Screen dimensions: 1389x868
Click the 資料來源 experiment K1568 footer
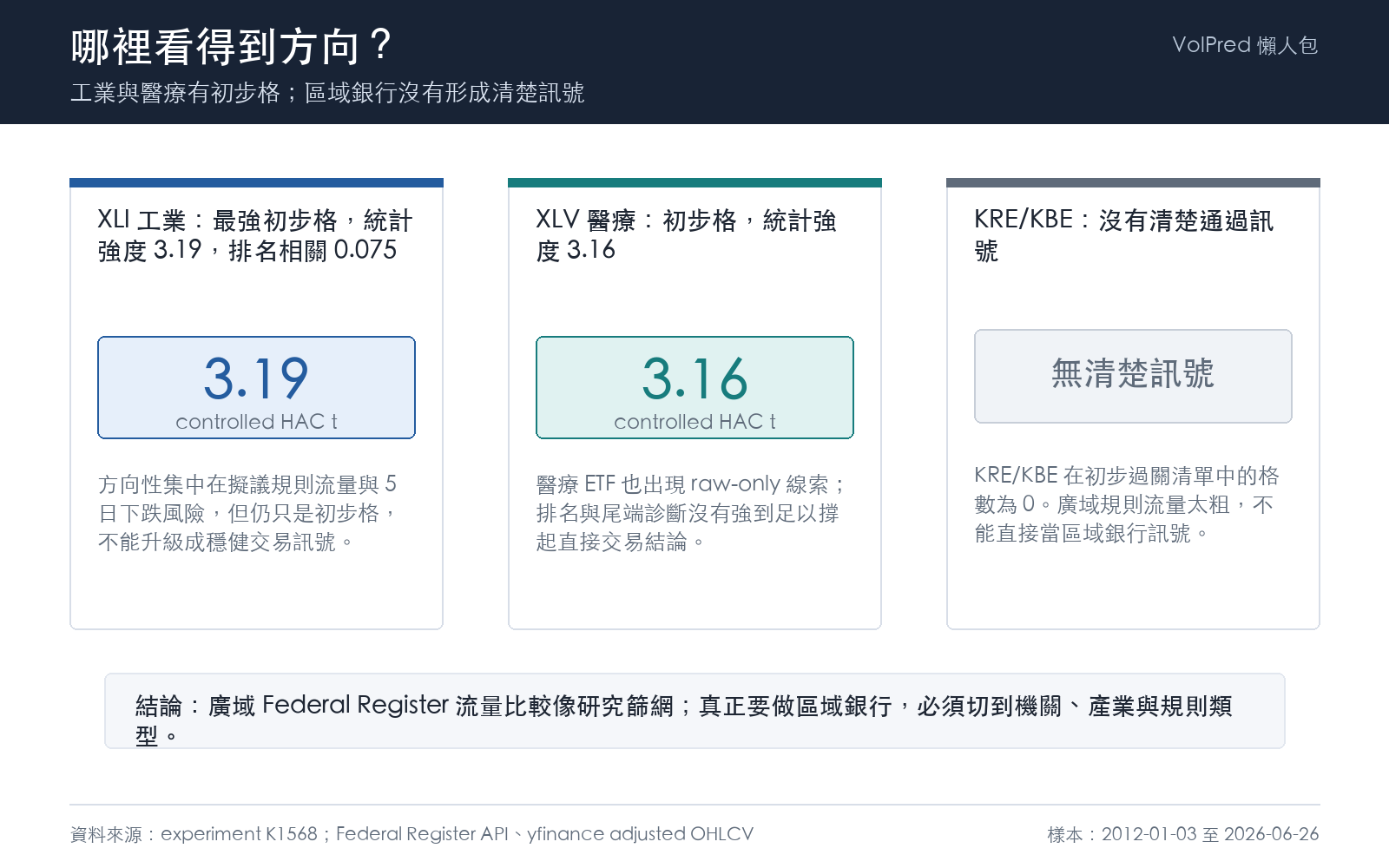411,834
